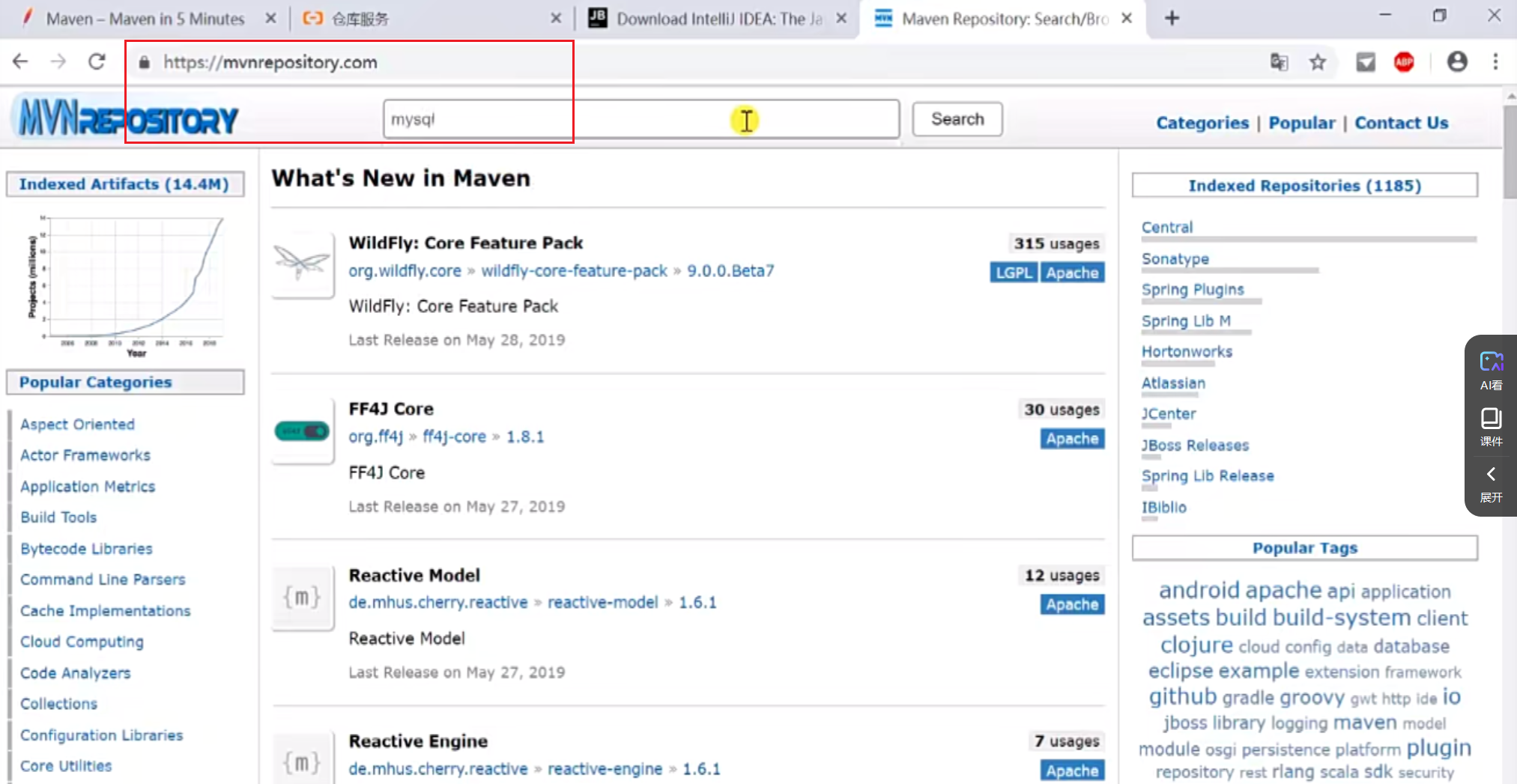The image size is (1517, 784).
Task: Switch to Maven in 5 Minutes tab
Action: (145, 19)
